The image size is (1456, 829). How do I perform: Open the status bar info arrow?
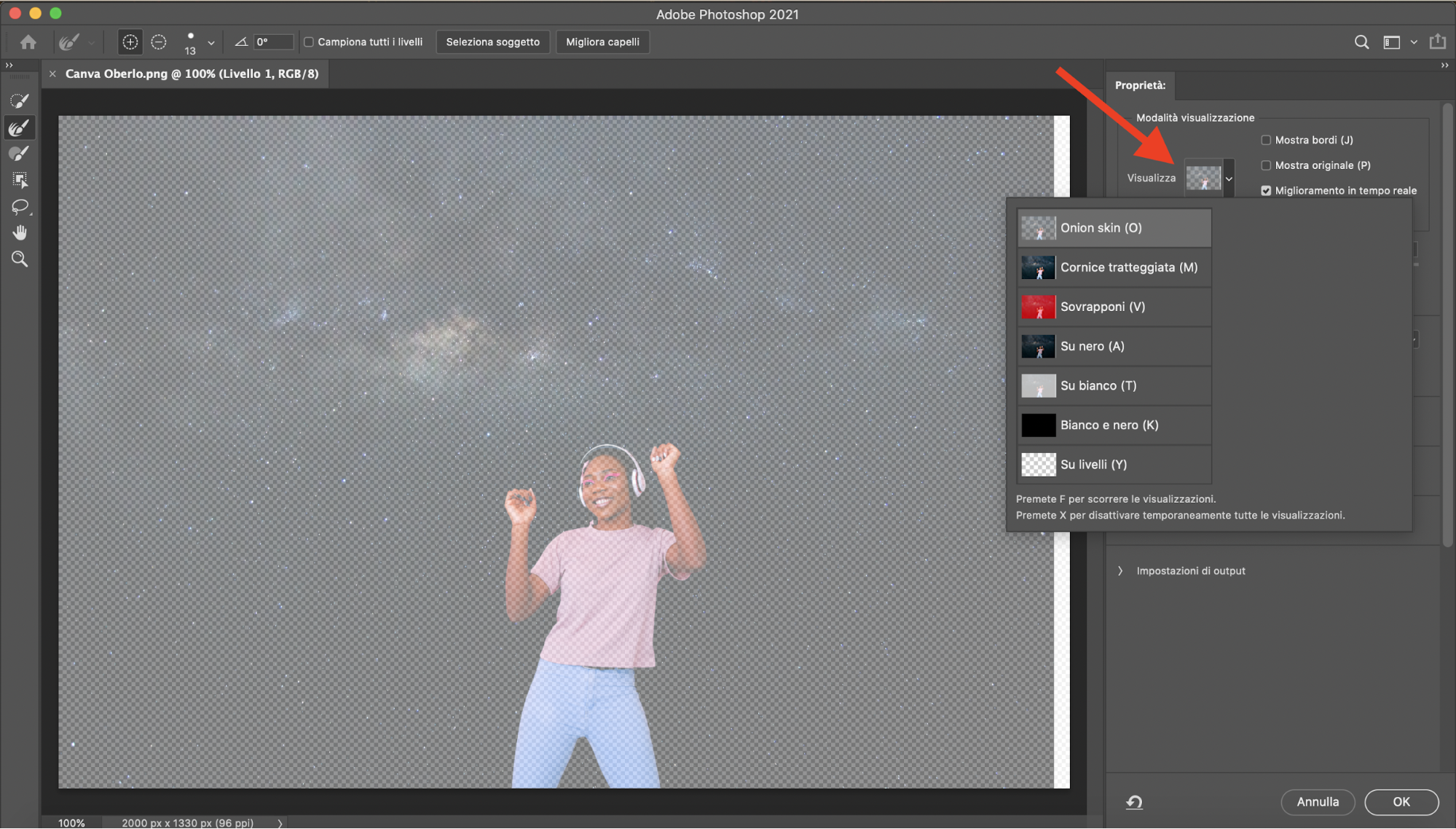[x=280, y=823]
